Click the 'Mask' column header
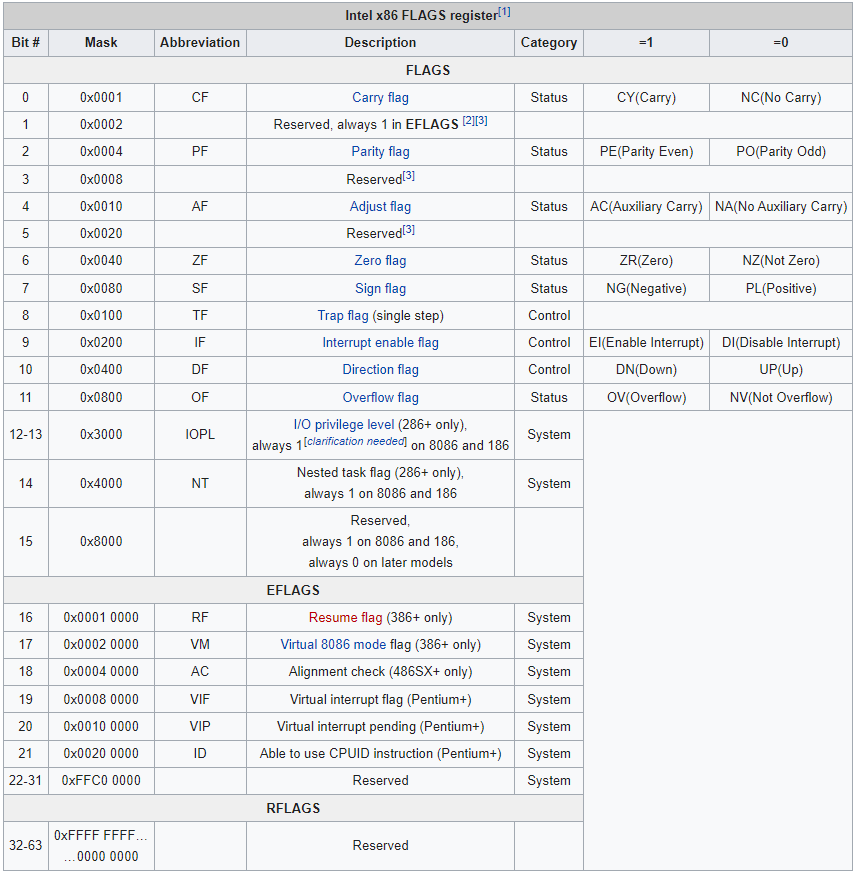The width and height of the screenshot is (857, 874). click(101, 42)
